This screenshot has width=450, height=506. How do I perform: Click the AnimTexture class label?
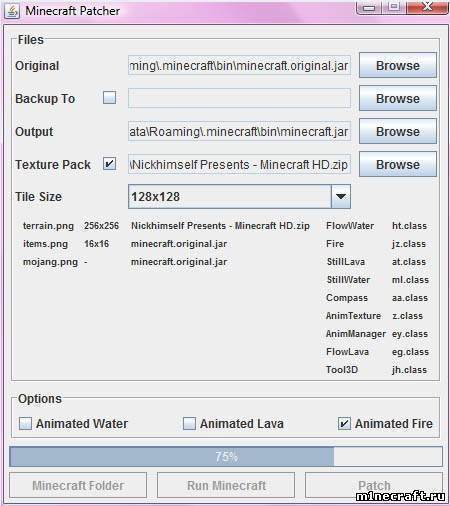(353, 316)
